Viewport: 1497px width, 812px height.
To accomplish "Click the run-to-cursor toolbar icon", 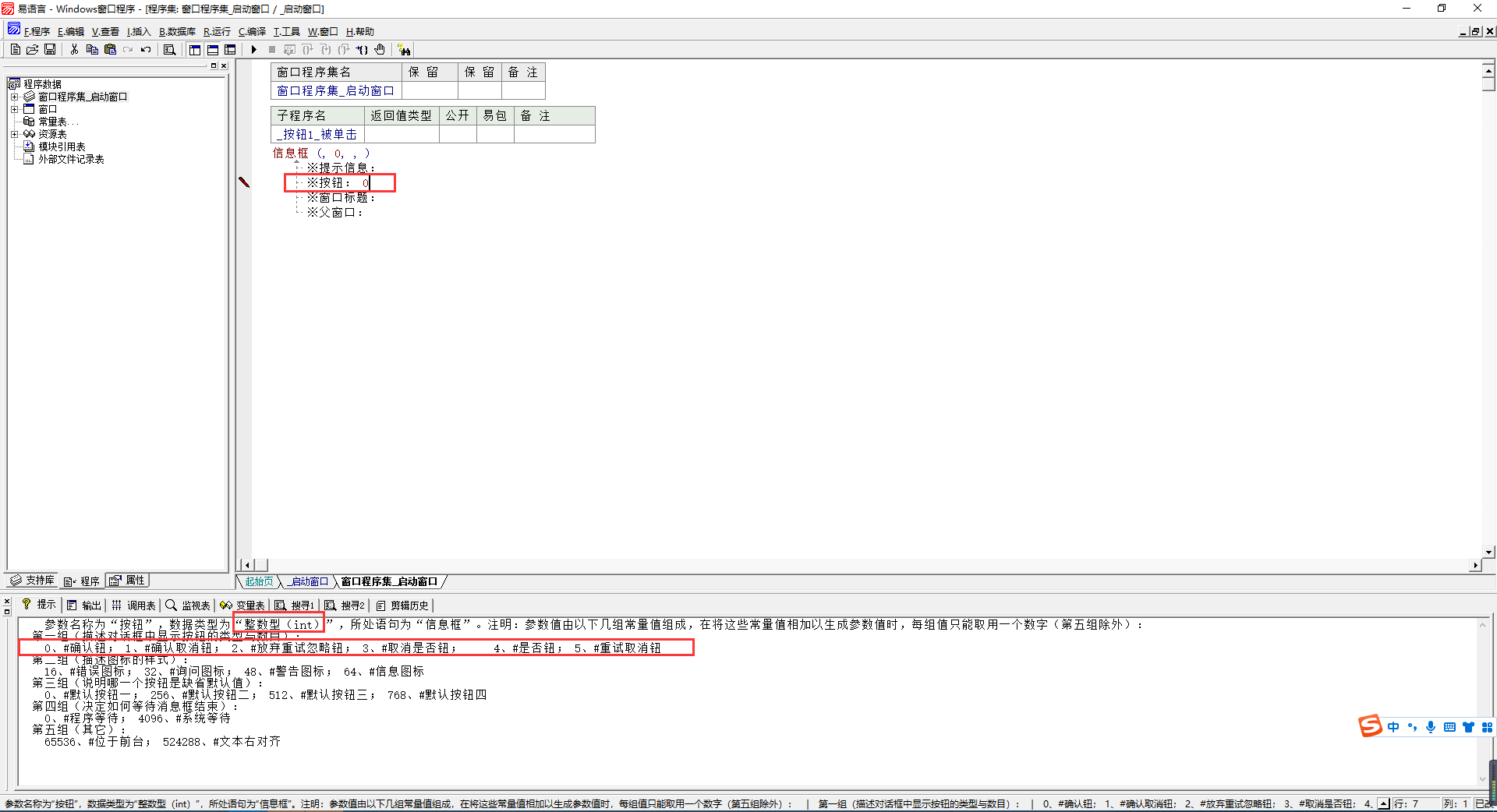I will coord(362,49).
